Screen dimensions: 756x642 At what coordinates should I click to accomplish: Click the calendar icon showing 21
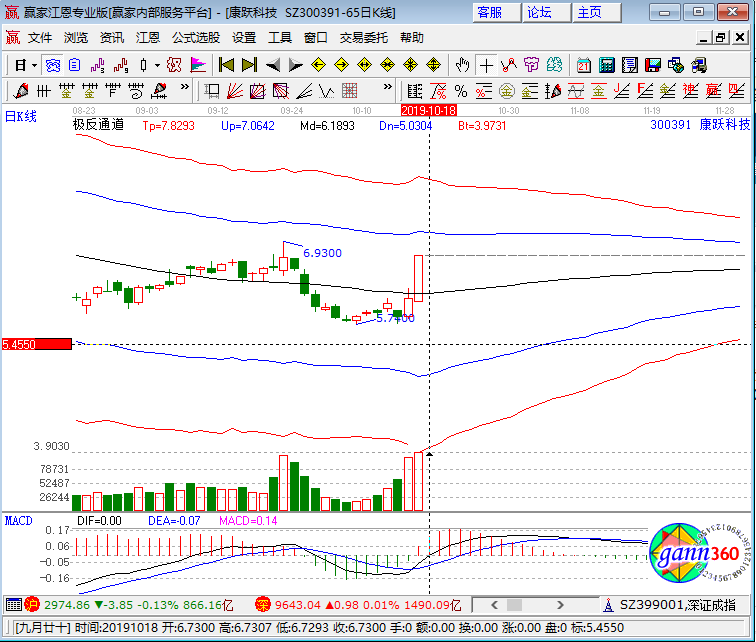[x=584, y=65]
